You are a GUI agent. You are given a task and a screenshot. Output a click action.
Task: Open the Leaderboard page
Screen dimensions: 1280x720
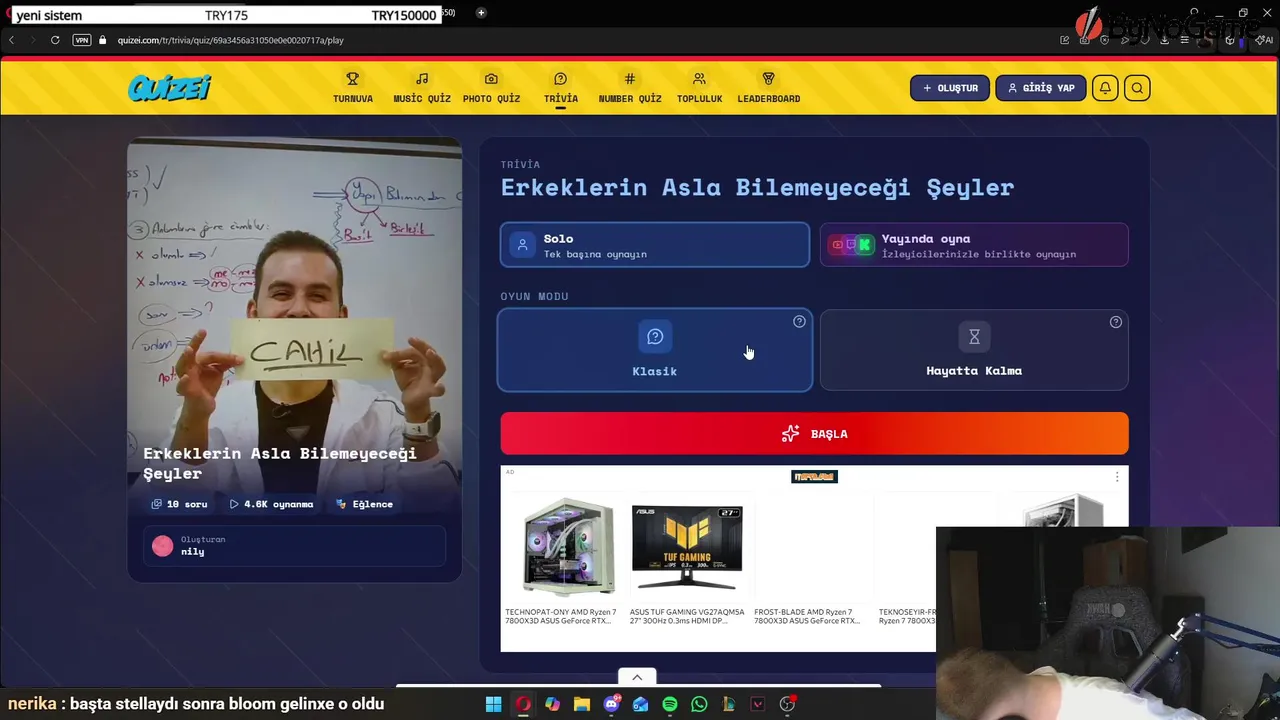[x=769, y=88]
